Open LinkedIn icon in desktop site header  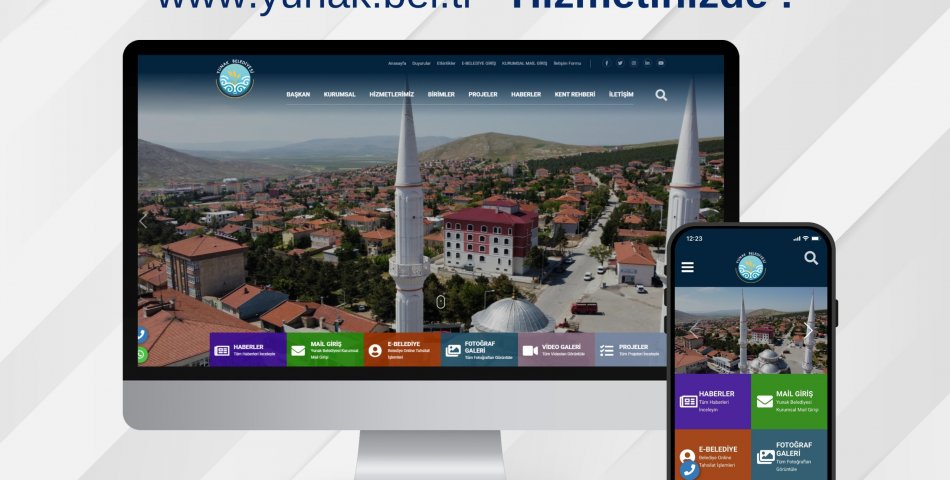(x=647, y=63)
